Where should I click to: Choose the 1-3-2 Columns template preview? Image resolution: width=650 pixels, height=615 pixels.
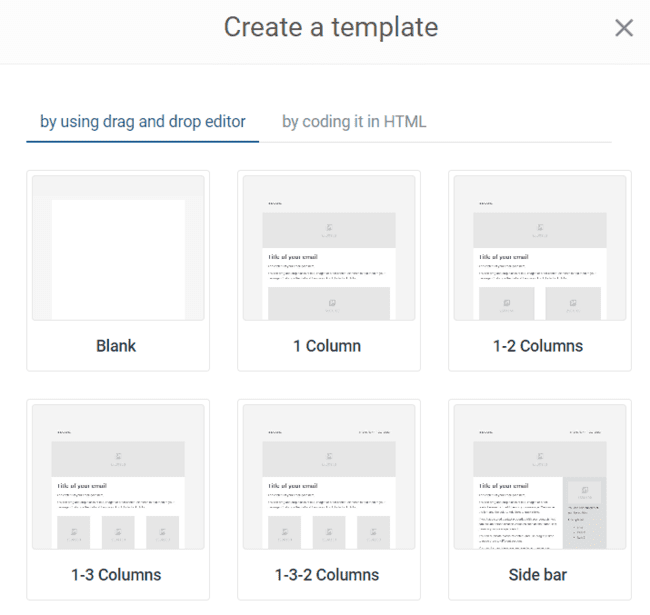tap(329, 477)
